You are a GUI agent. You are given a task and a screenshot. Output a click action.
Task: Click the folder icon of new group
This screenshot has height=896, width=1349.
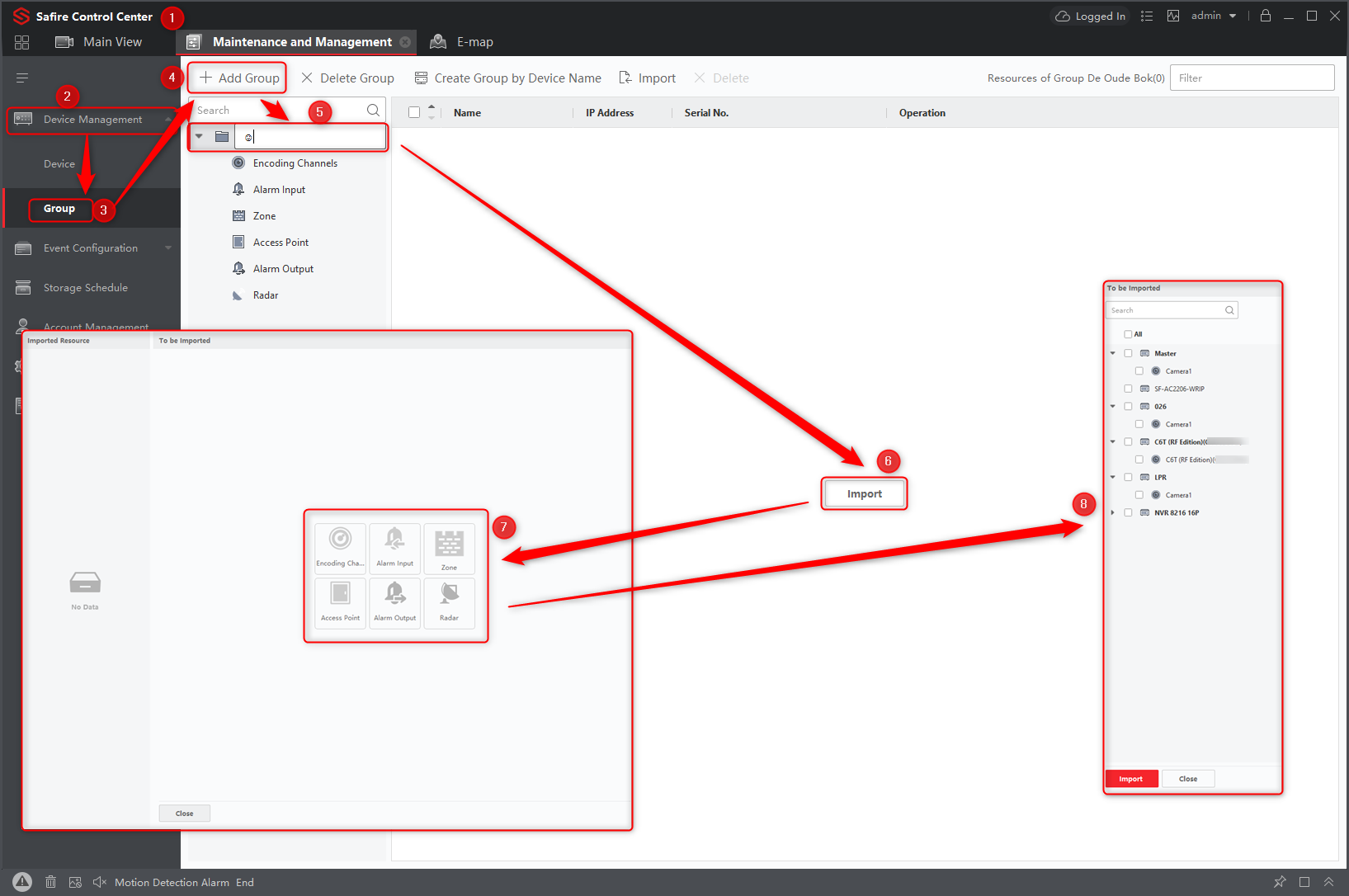222,137
